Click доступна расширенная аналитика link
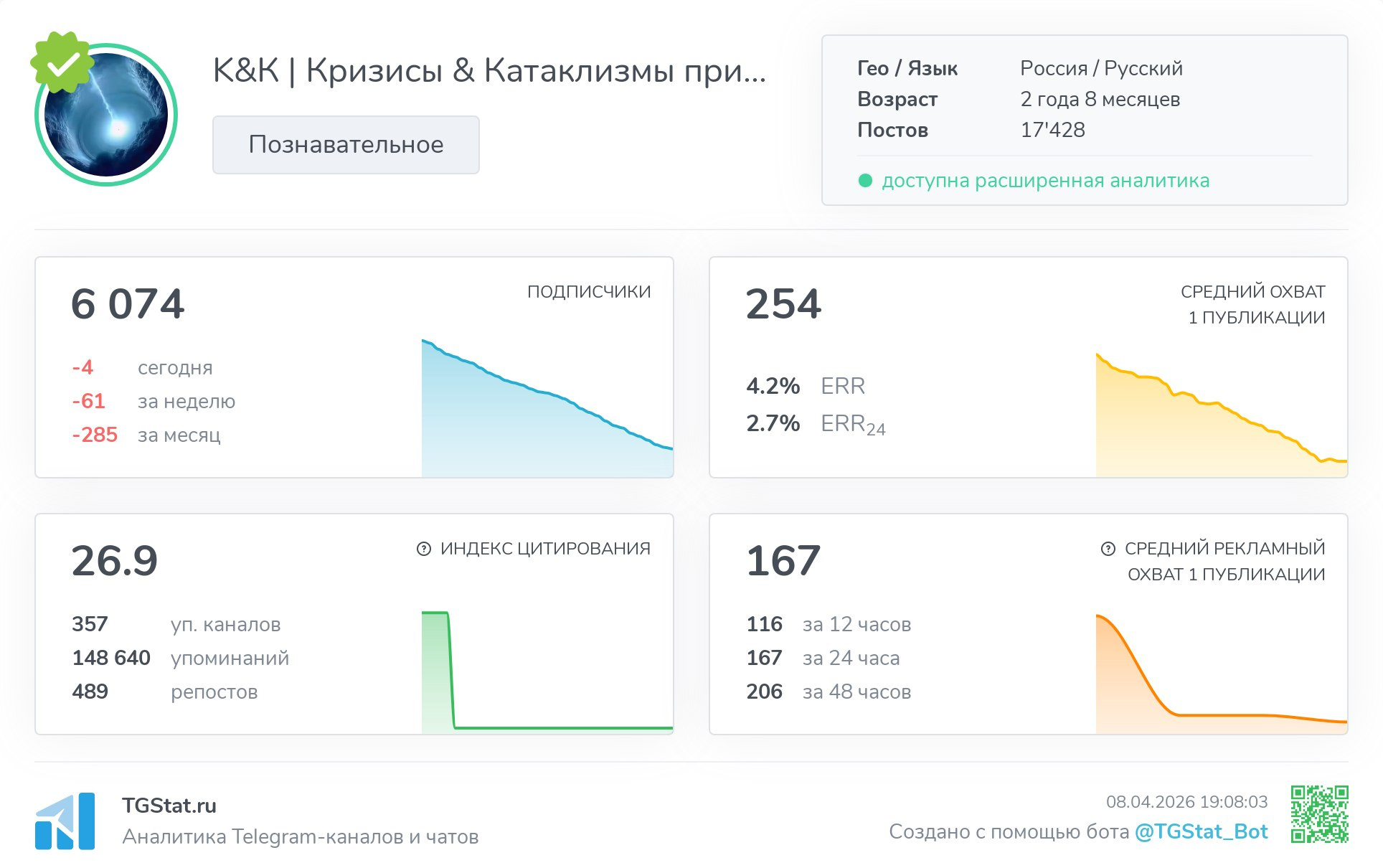 point(1045,181)
